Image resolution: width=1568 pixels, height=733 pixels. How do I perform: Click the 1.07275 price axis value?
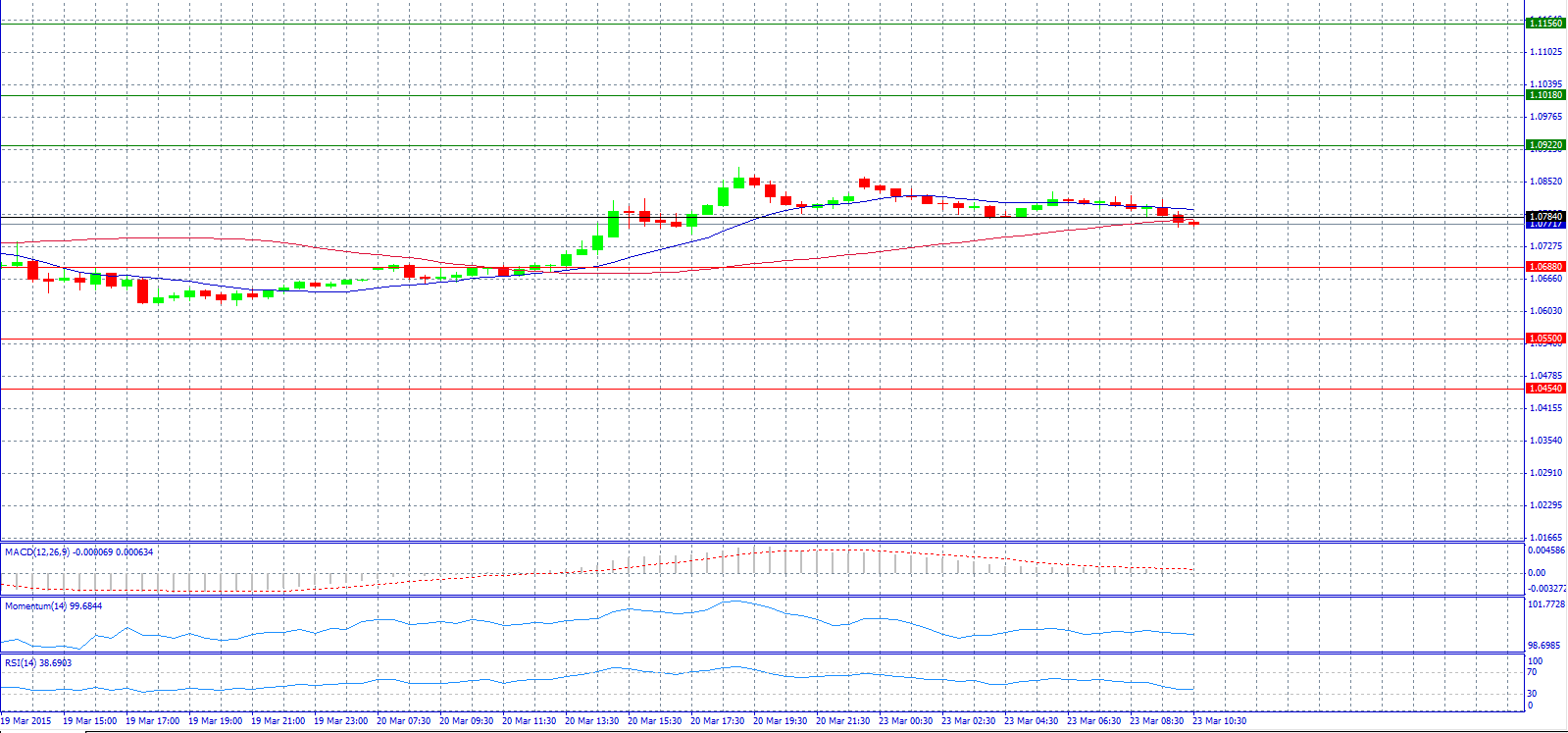pyautogui.click(x=1546, y=246)
